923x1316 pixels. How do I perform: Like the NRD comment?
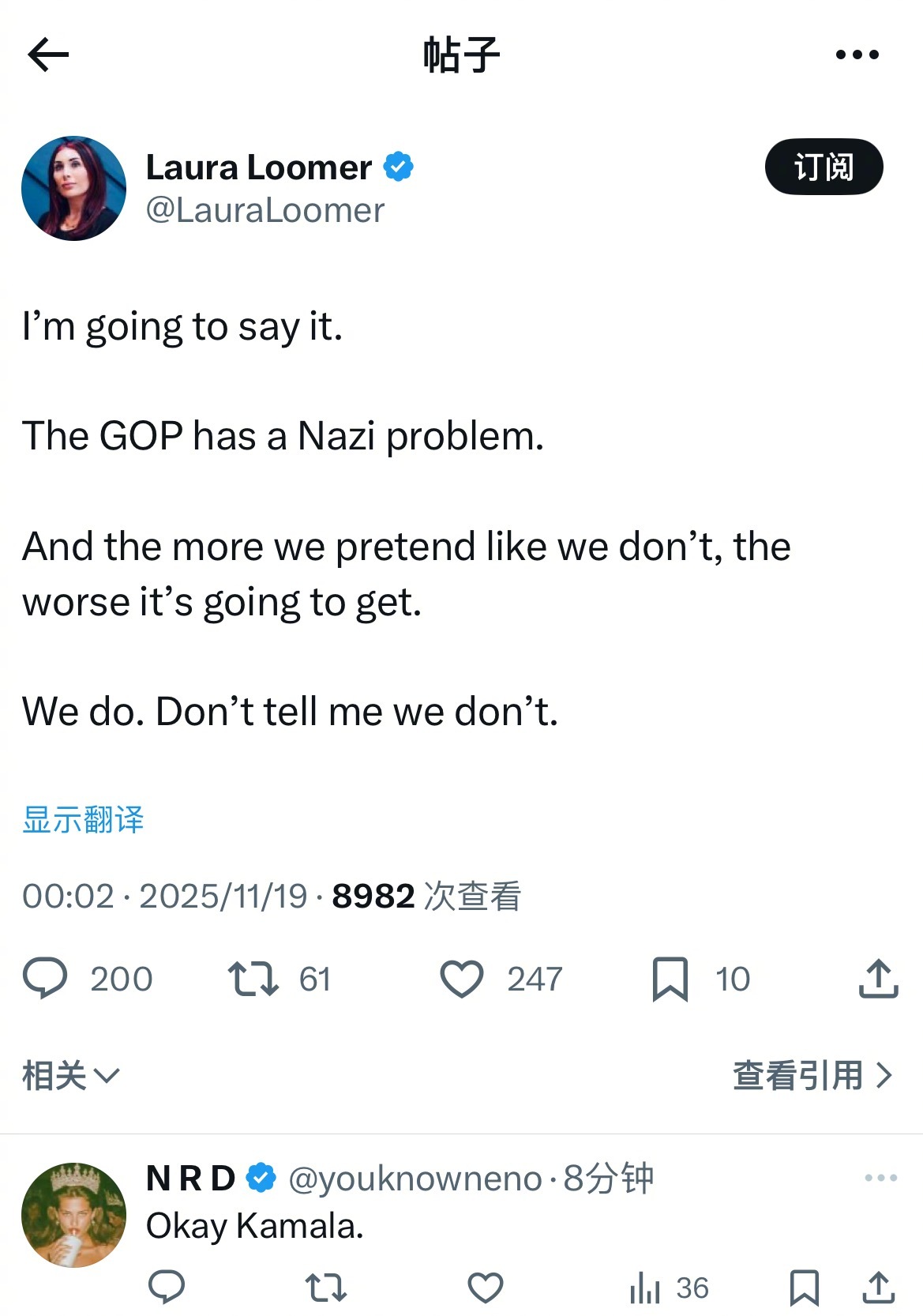(x=485, y=1287)
